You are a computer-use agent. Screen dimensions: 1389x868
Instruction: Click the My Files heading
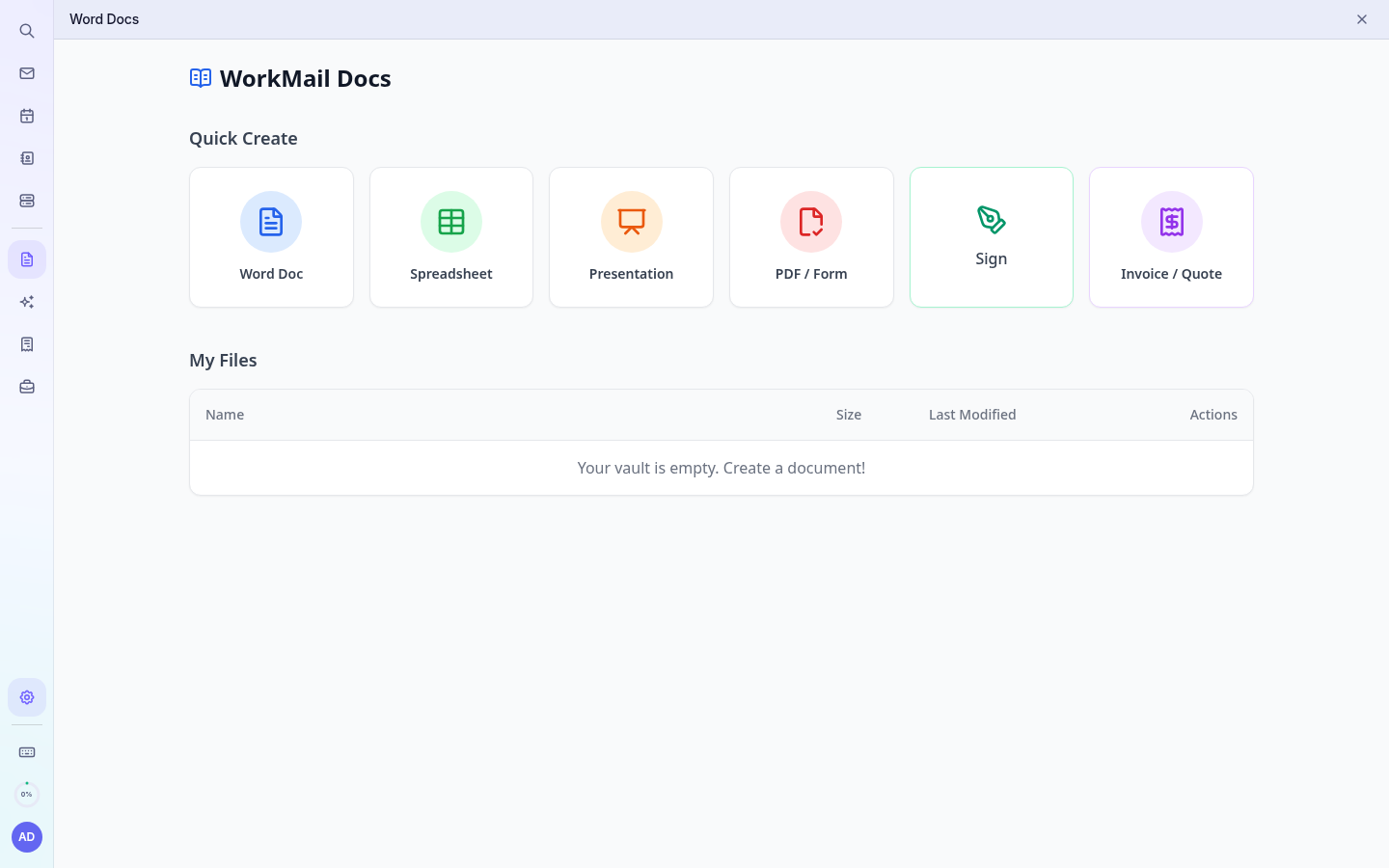point(223,360)
